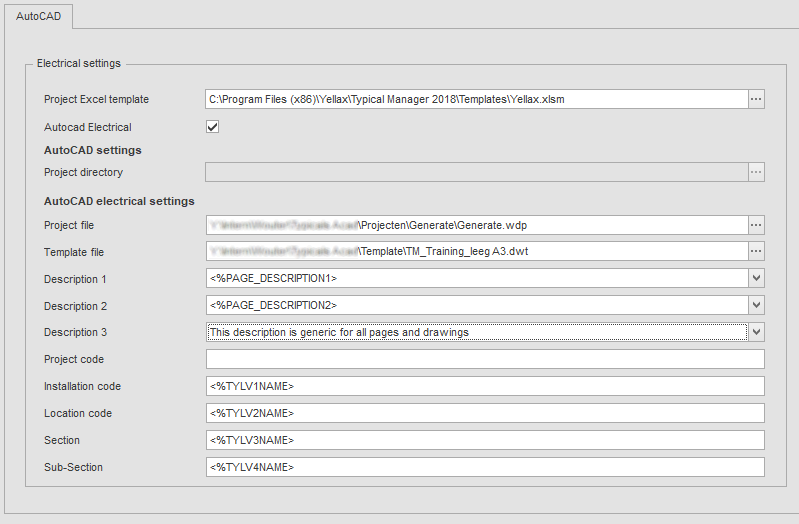Edit the Description 3 text value

(x=477, y=332)
